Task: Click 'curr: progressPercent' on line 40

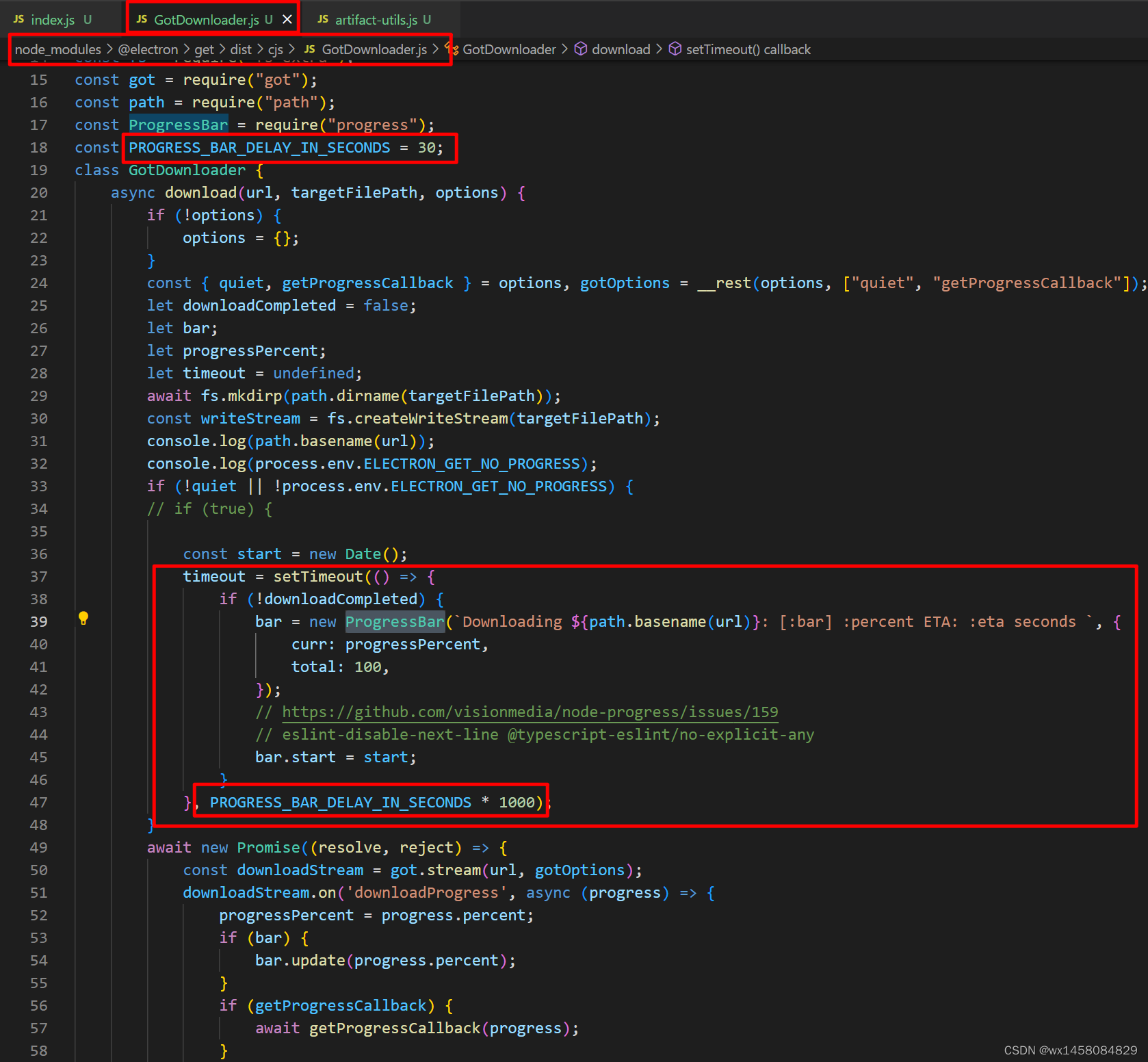Action: [x=386, y=645]
